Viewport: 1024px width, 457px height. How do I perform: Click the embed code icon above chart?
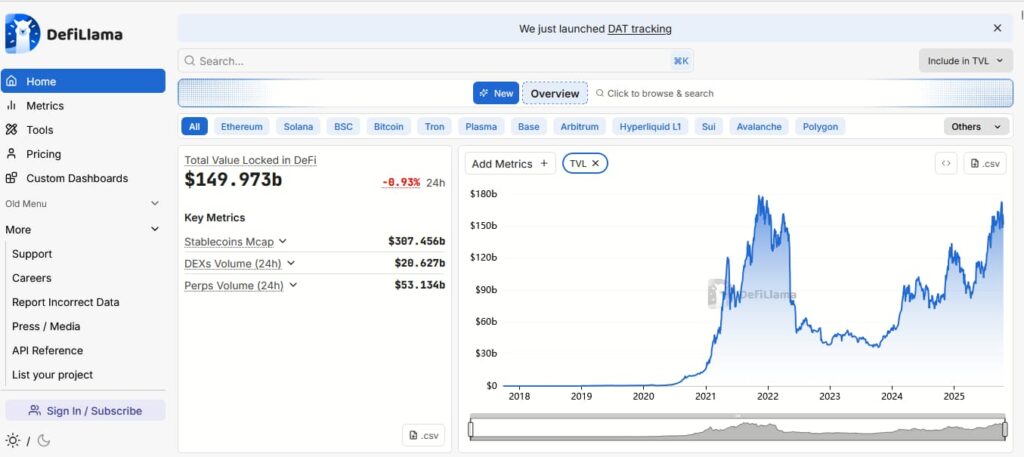coord(946,163)
